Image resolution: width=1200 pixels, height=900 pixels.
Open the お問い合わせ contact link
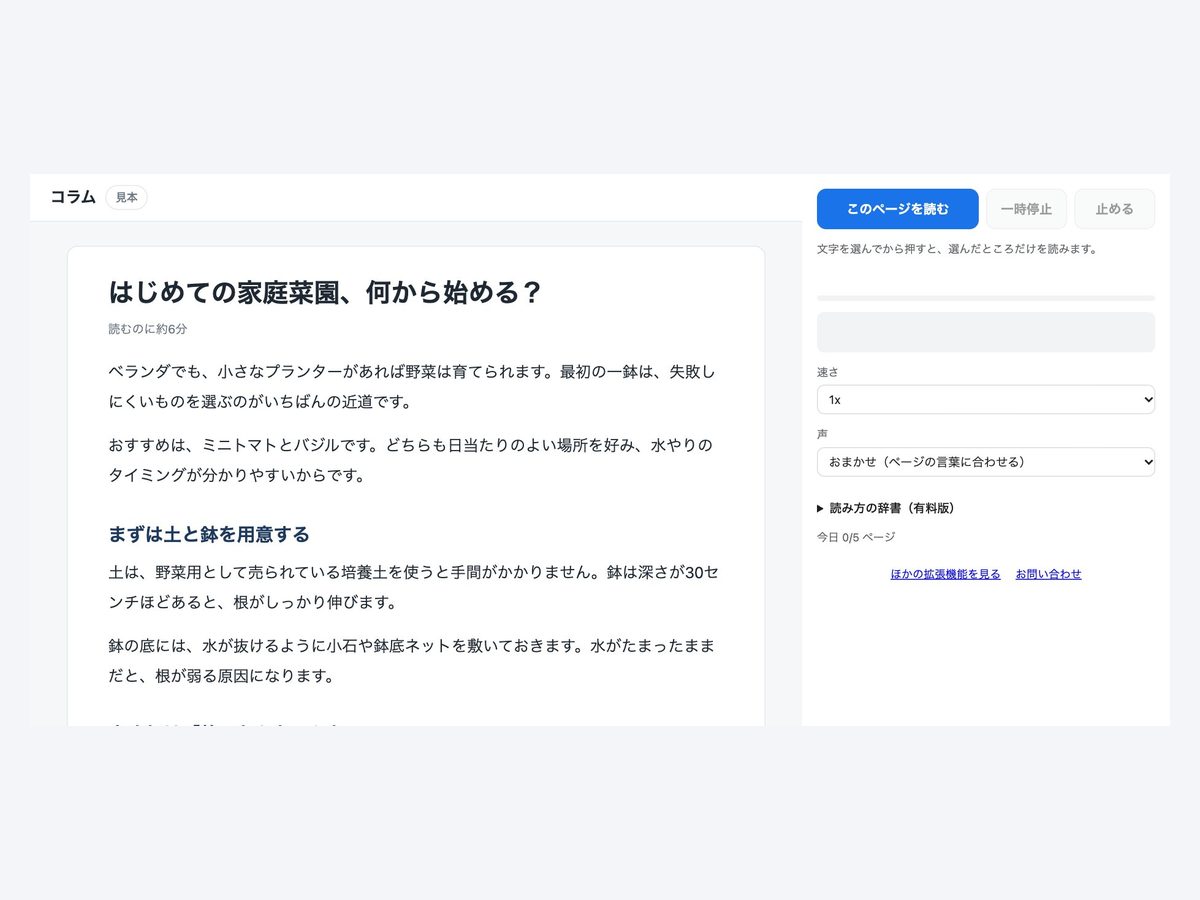pos(1048,574)
